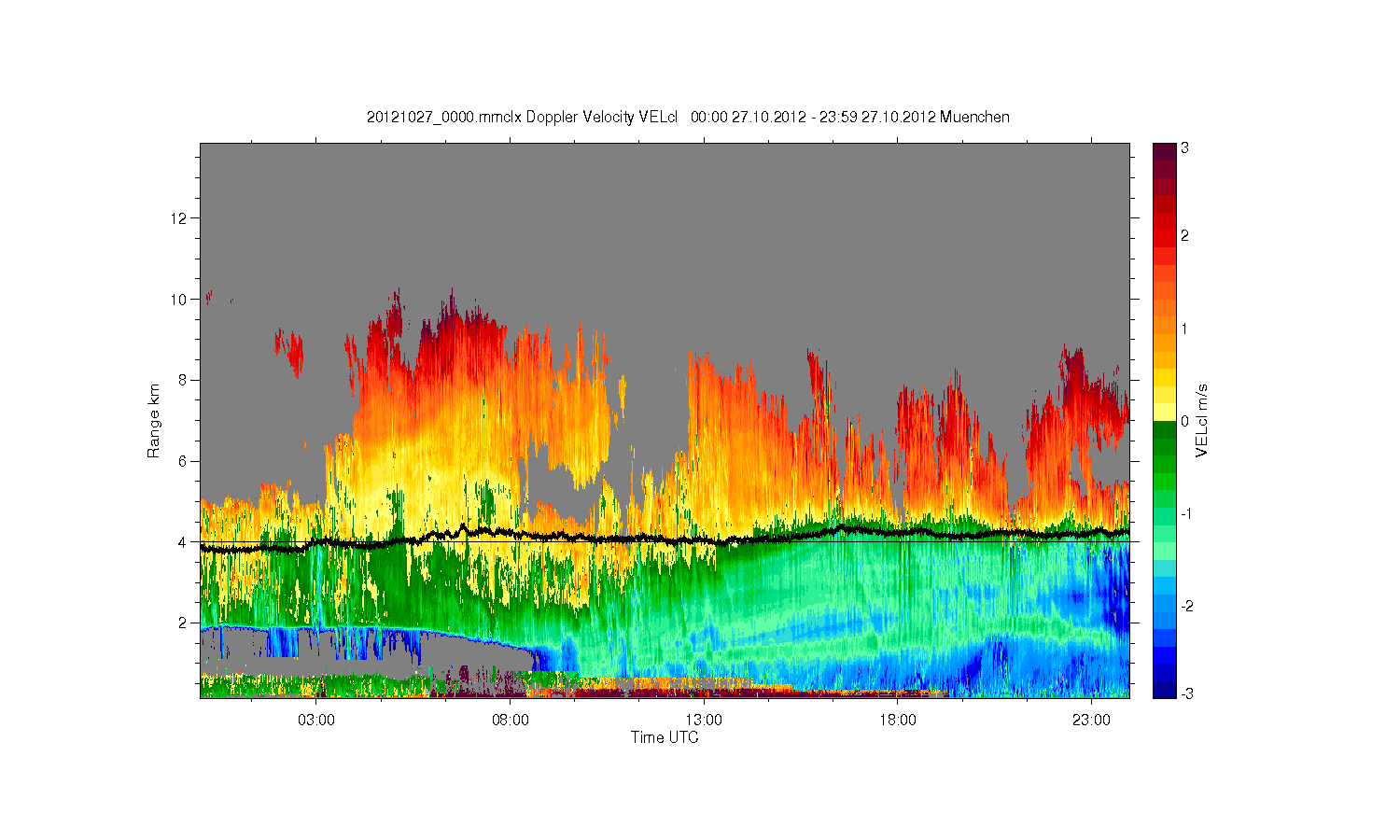Viewport: 1400px width, 840px height.
Task: Click the 4 km range tick label
Action: (x=184, y=542)
